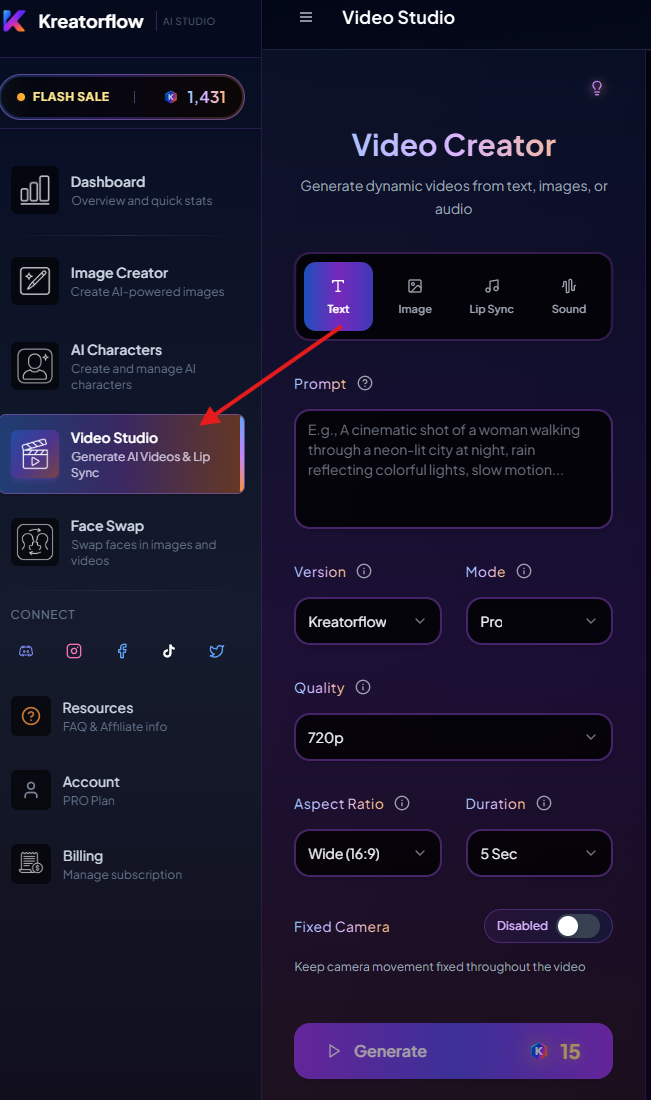Open the Aspect Ratio Wide (16:9) dropdown
The image size is (651, 1100).
click(367, 854)
